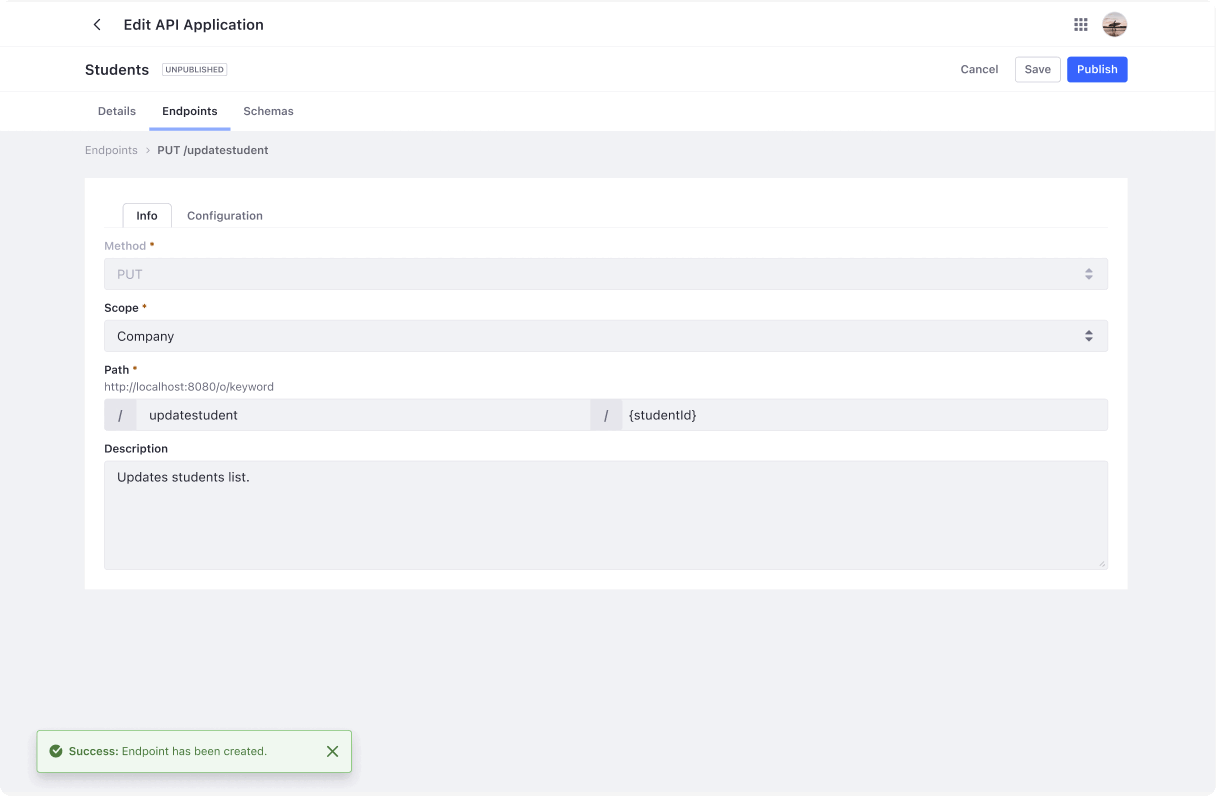
Task: Select the Info sub-tab
Action: point(147,215)
